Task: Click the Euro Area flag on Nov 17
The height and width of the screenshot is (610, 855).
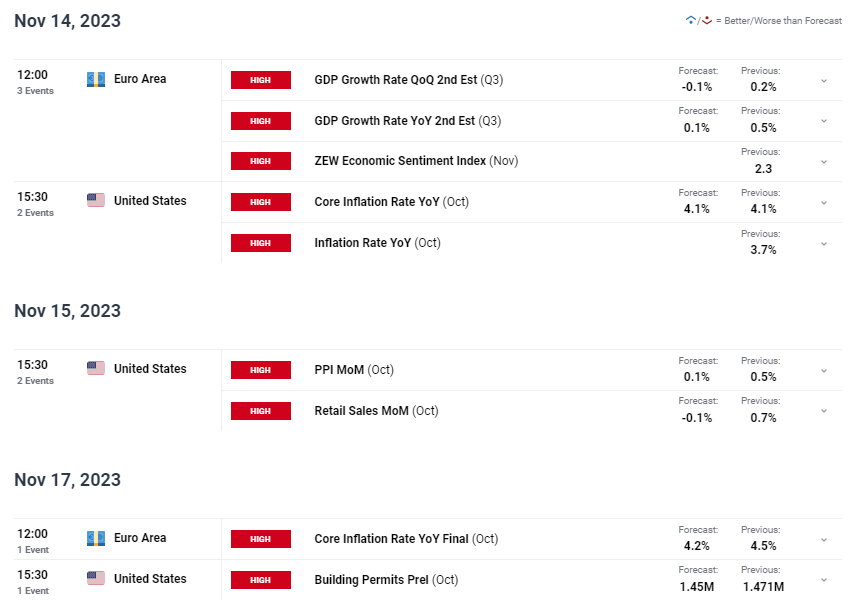Action: coord(96,538)
